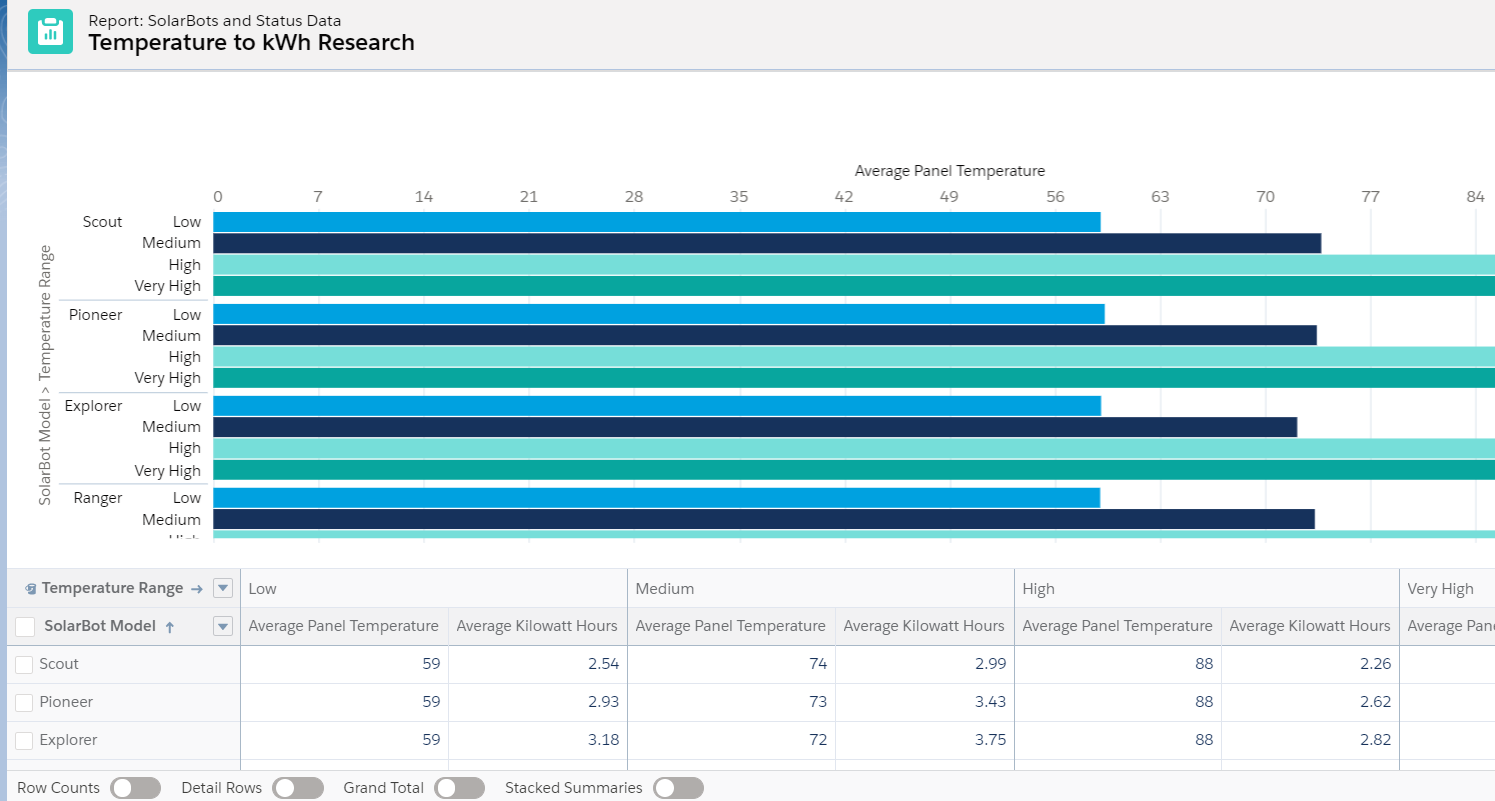Enable the Row Counts toggle
Image resolution: width=1495 pixels, height=801 pixels.
coord(135,788)
